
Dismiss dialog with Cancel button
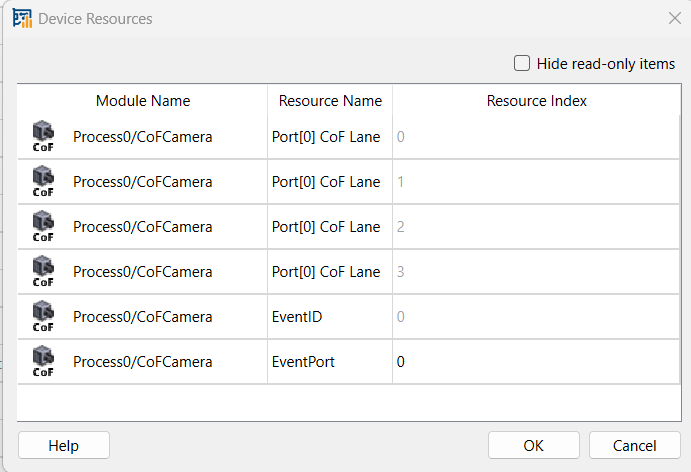click(x=635, y=446)
